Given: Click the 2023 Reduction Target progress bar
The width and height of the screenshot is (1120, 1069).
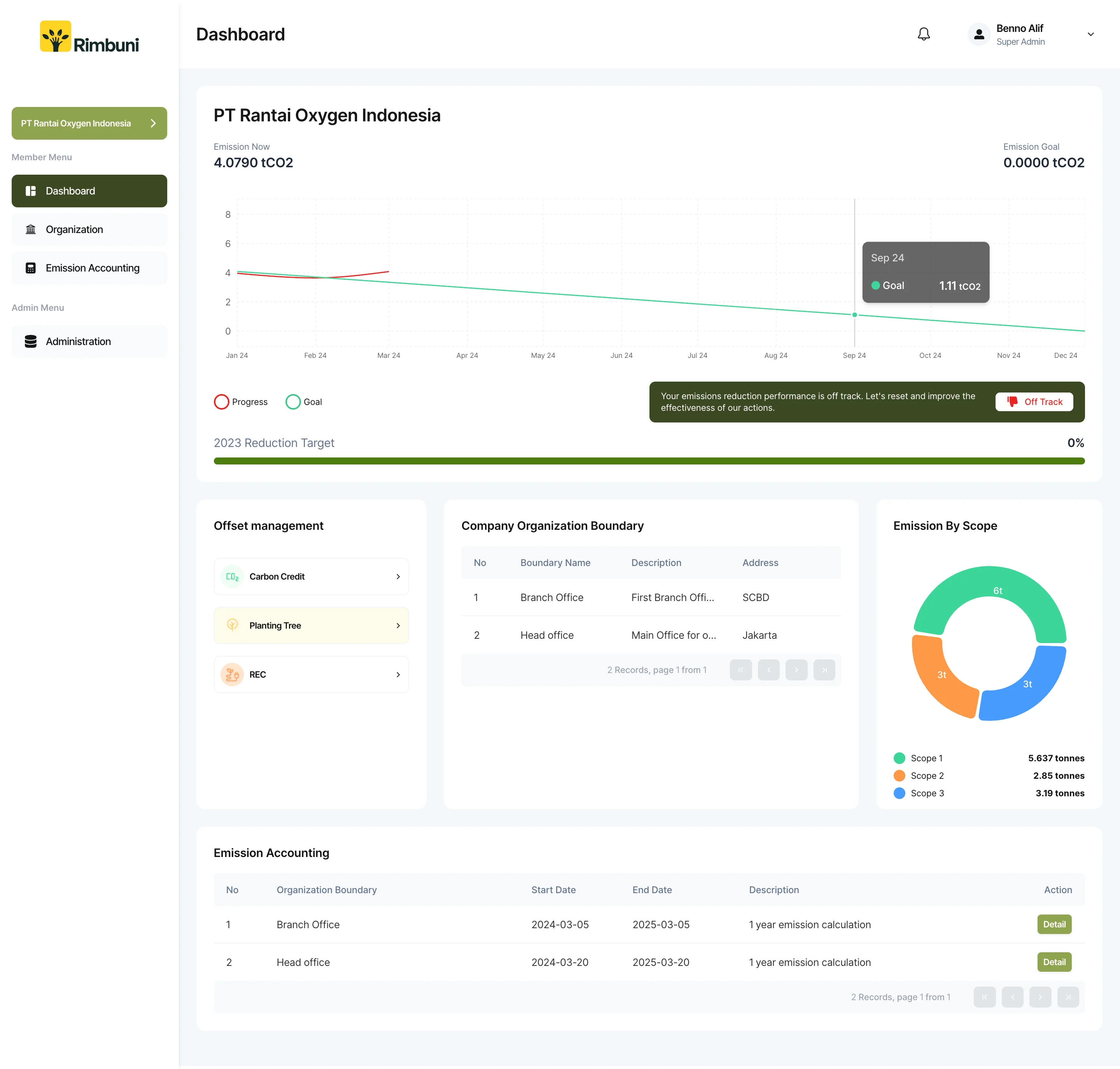Looking at the screenshot, I should [649, 461].
